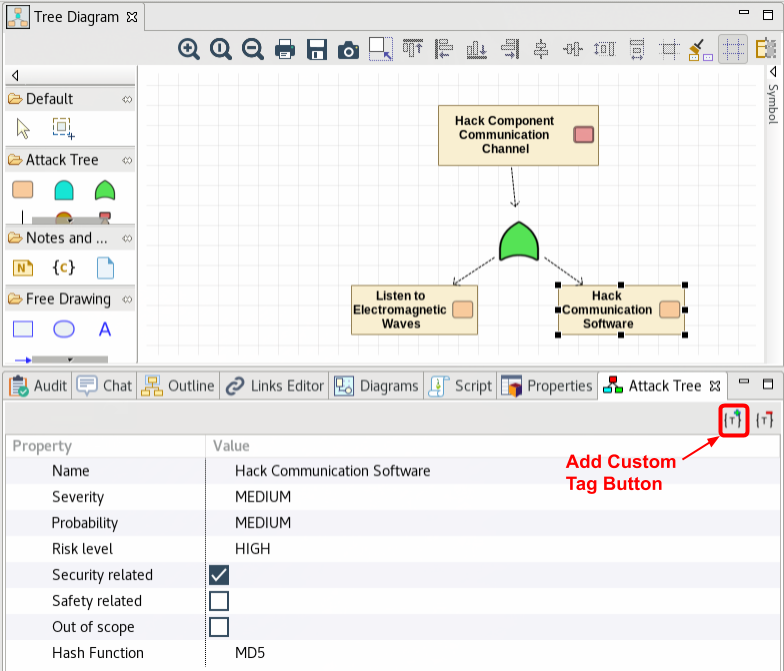784x671 pixels.
Task: Save diagram with the floppy disk icon
Action: coord(316,49)
